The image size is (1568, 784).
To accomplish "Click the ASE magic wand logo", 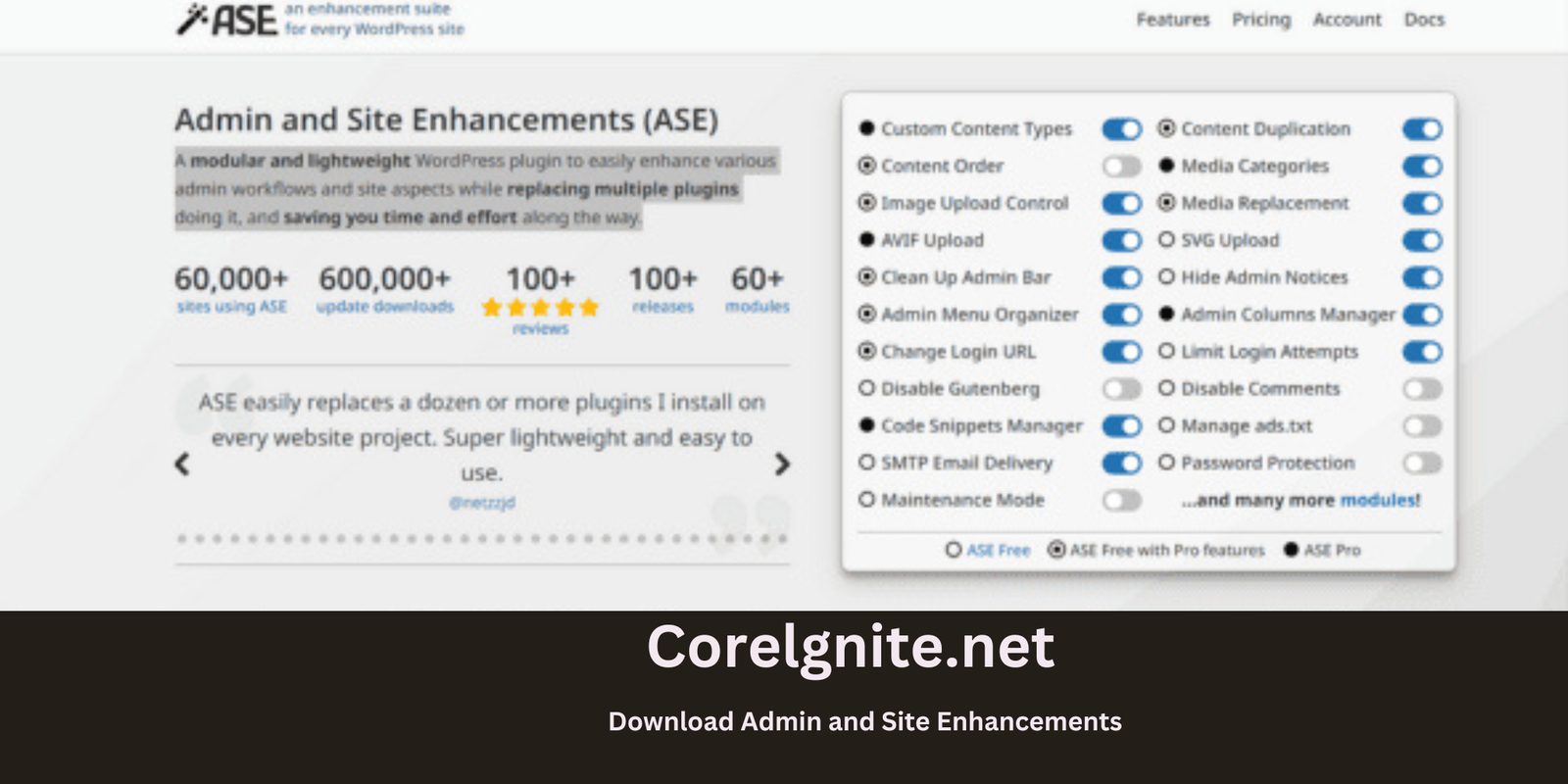I will click(x=226, y=19).
